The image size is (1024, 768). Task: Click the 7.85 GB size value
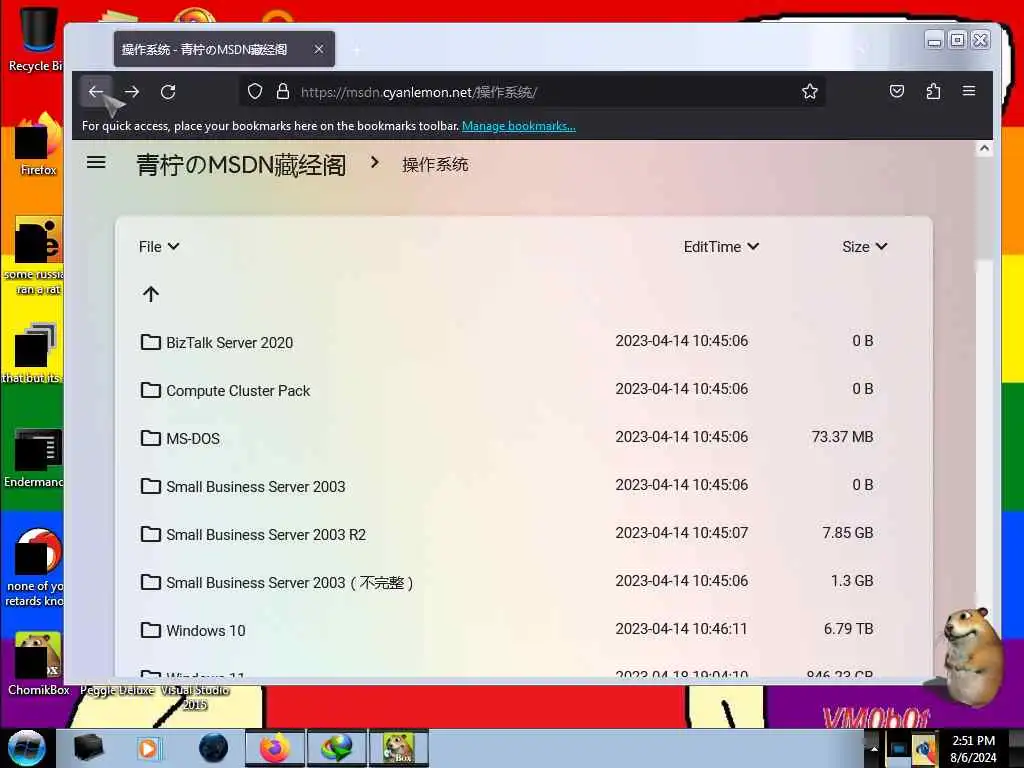848,533
